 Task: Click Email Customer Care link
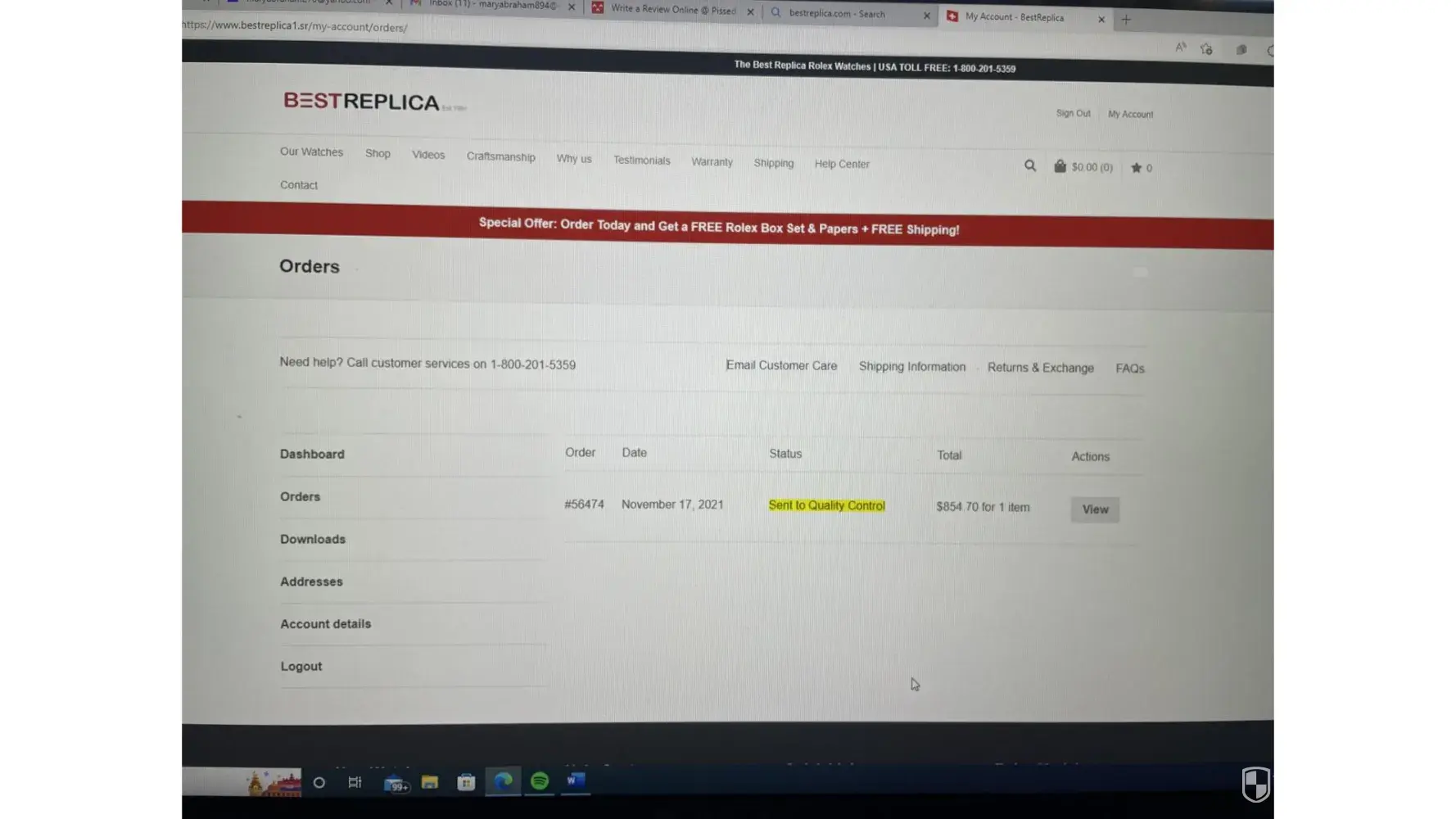point(781,365)
